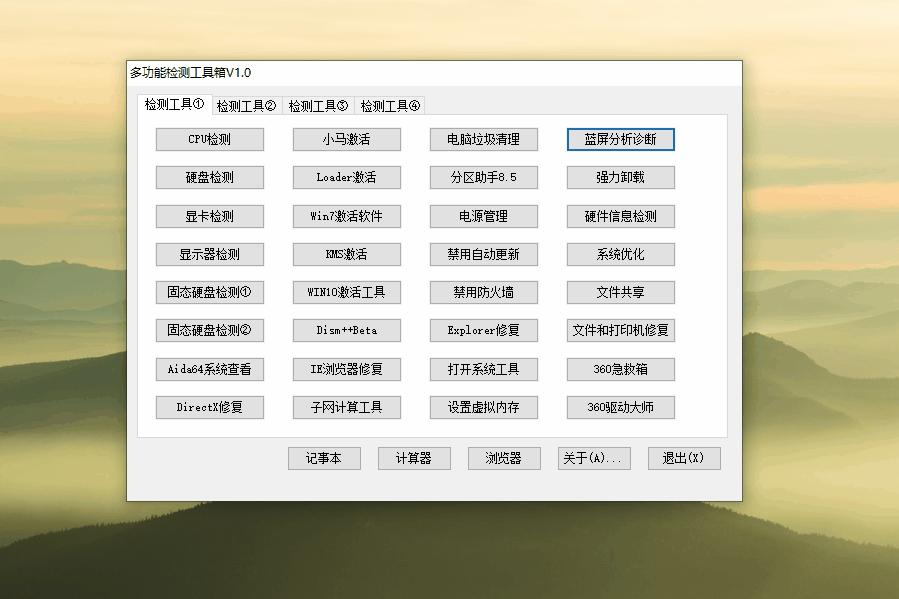The image size is (899, 599).
Task: Disable the firewall via 禁用防火墙
Action: 483,292
